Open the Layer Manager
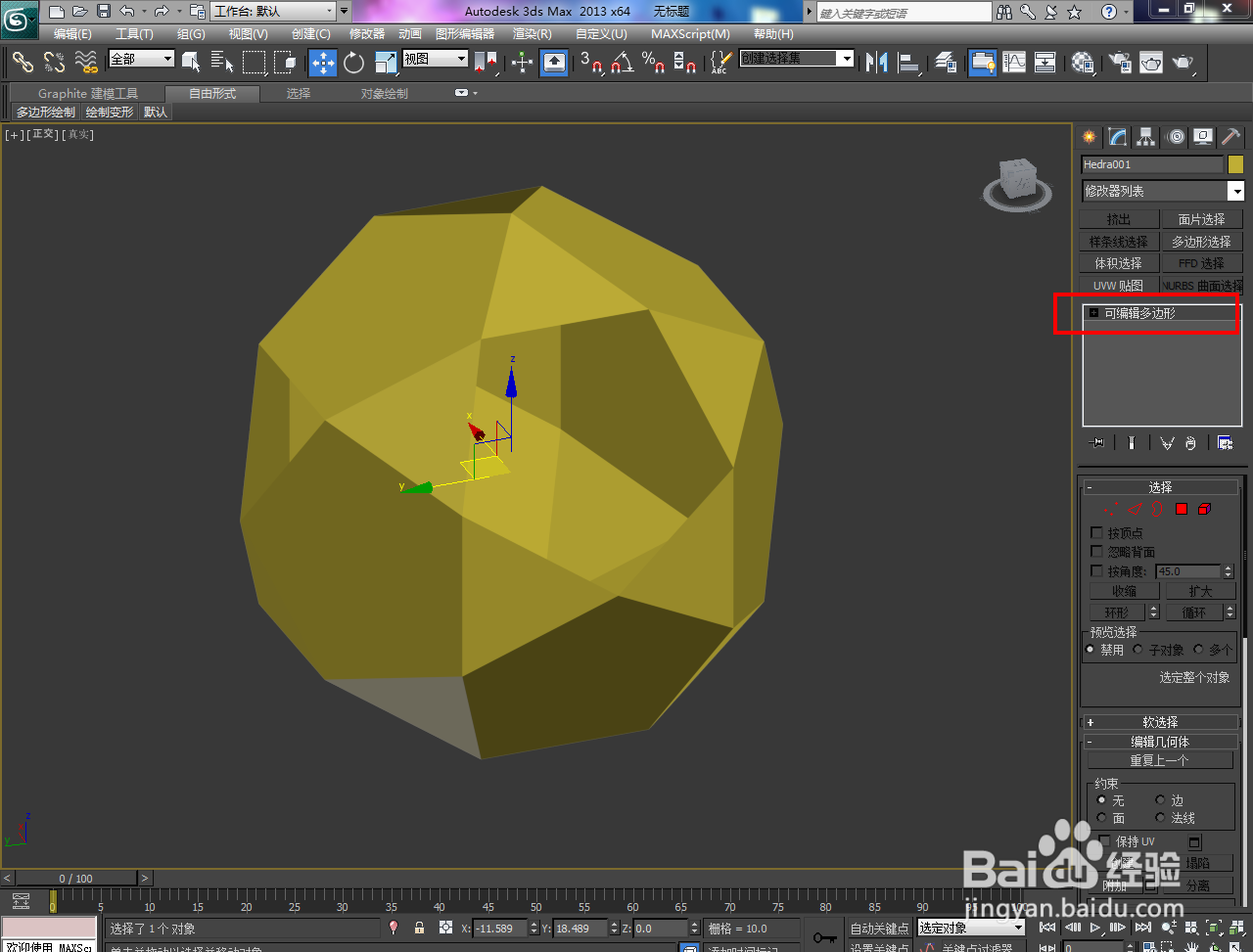The image size is (1253, 952). [946, 62]
